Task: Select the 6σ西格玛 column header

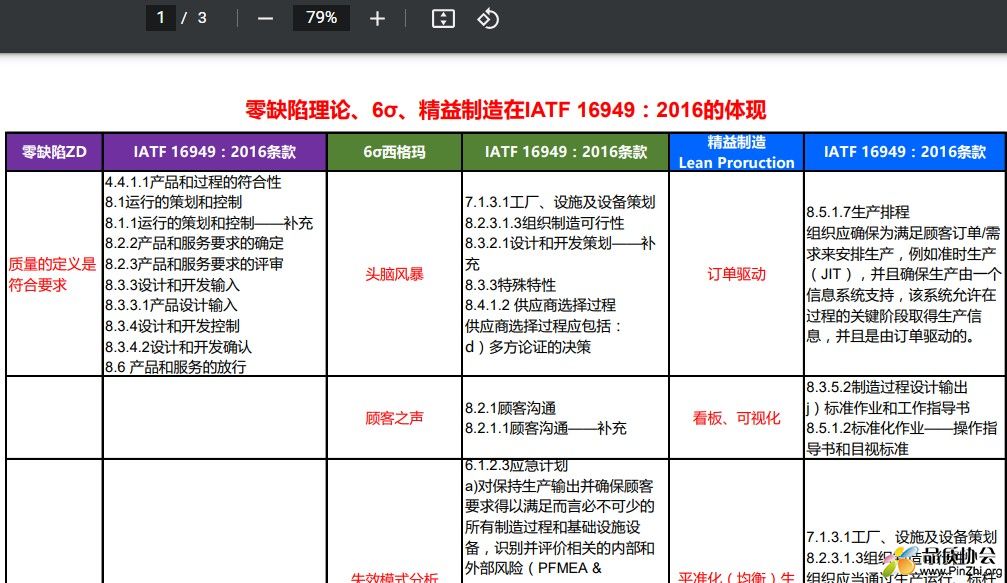Action: pyautogui.click(x=394, y=152)
